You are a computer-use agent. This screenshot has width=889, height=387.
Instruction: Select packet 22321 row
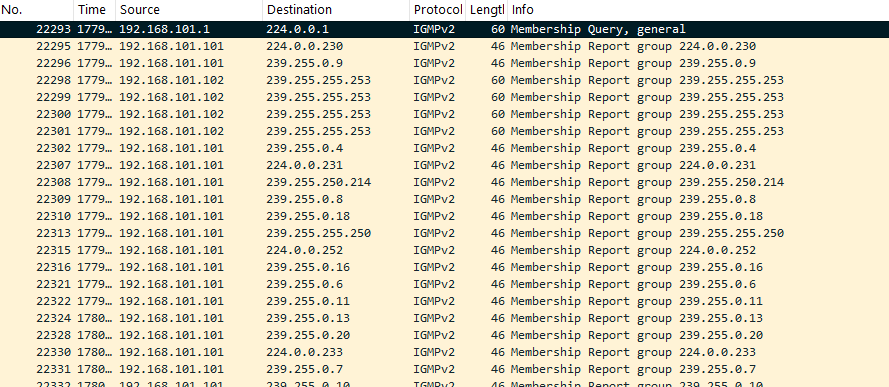point(444,284)
